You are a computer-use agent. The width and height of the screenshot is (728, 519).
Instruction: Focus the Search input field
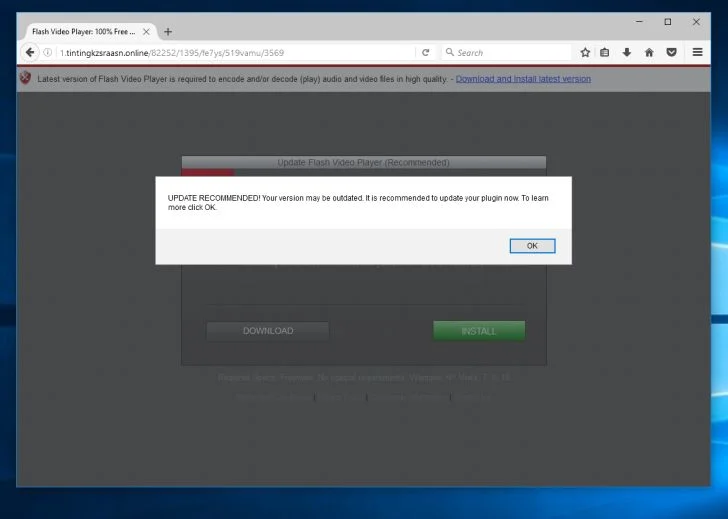click(x=506, y=52)
